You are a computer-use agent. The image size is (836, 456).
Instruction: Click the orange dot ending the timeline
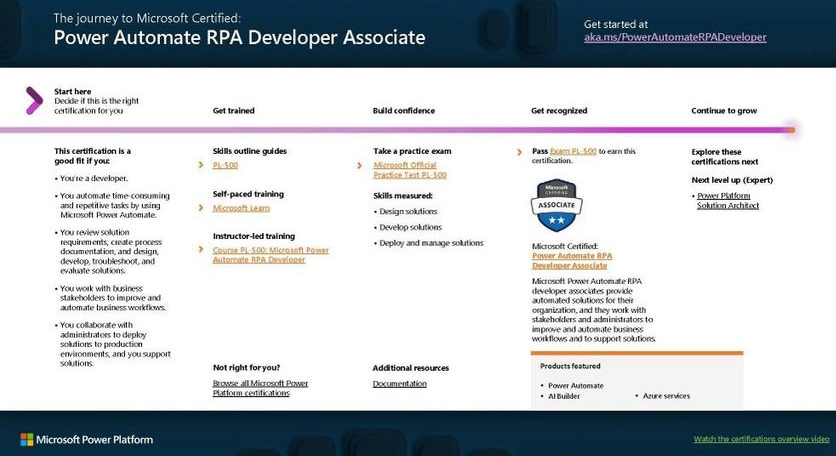click(792, 130)
